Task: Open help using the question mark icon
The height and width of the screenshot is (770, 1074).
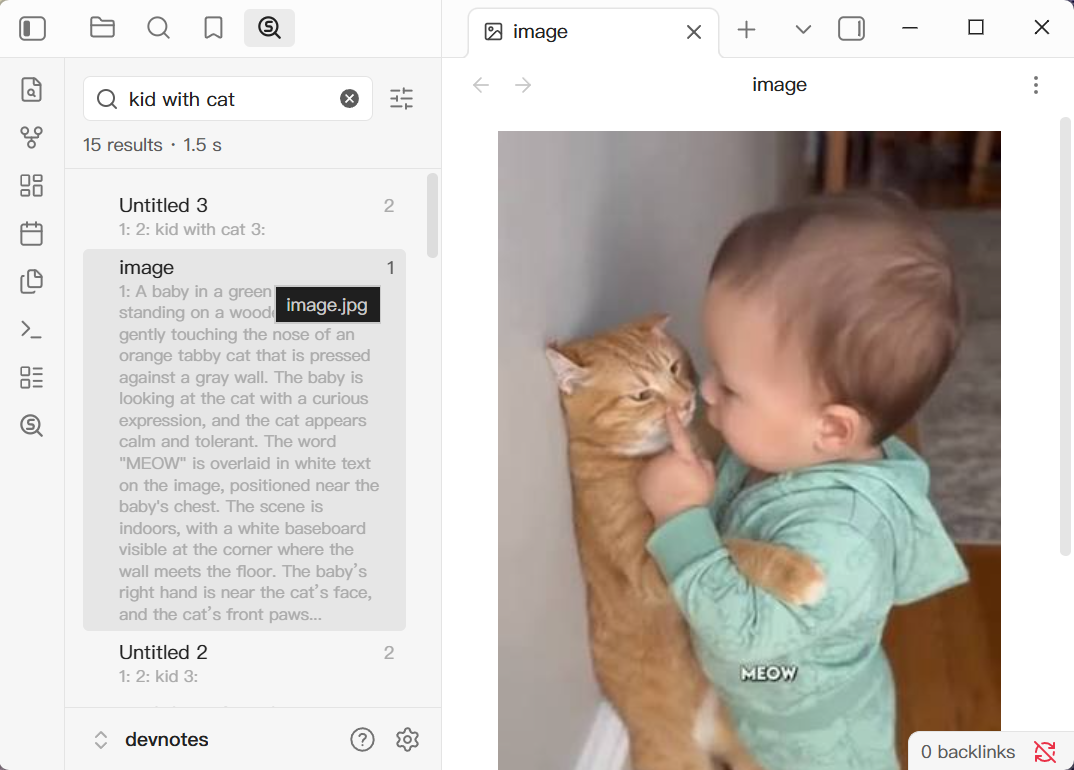Action: [362, 740]
